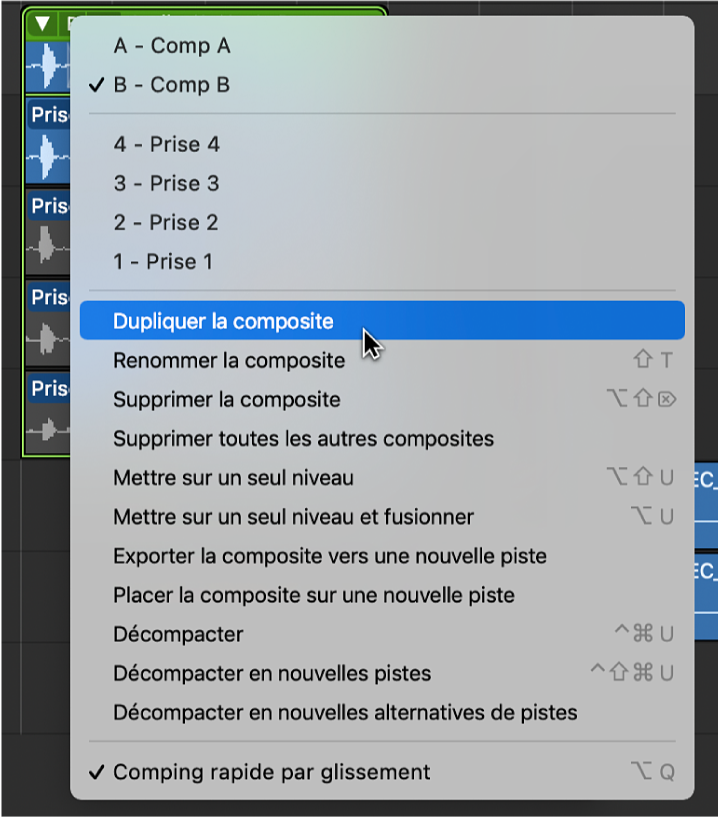Select take "1 - Prise 1"
This screenshot has height=817, width=718.
point(163,261)
